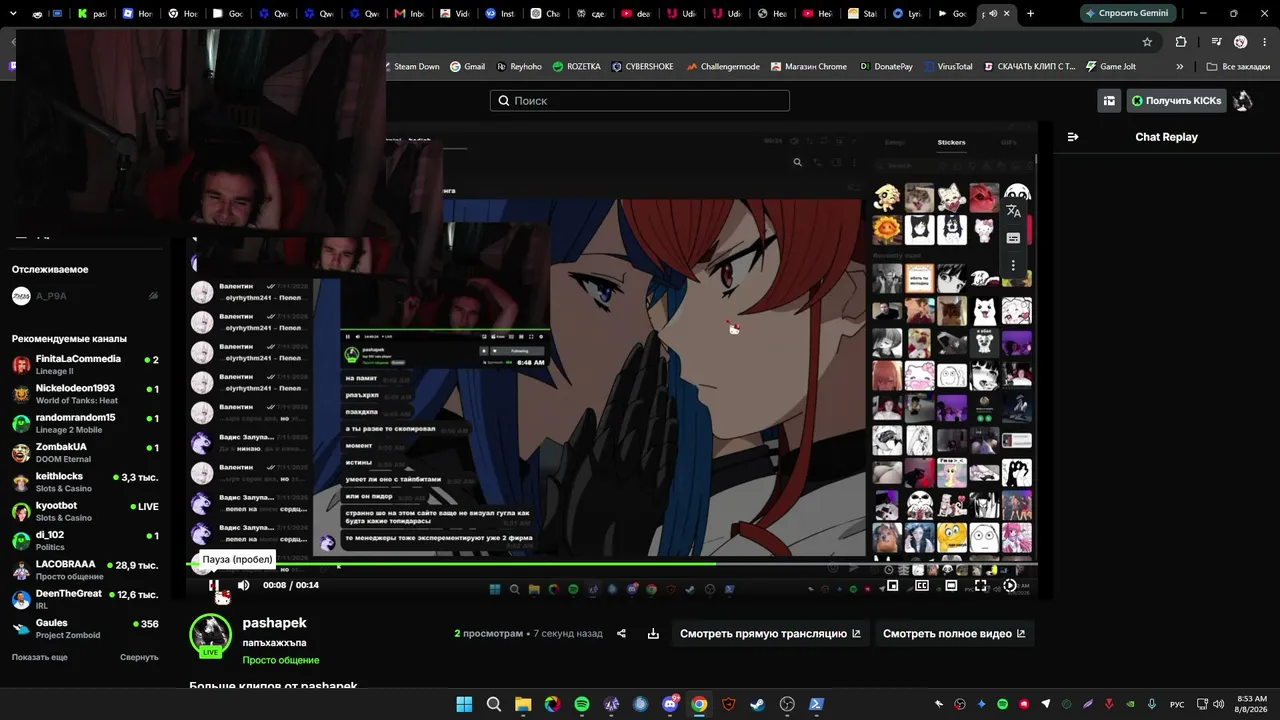Image resolution: width=1280 pixels, height=720 pixels.
Task: Share the clip via share icon
Action: tap(621, 633)
